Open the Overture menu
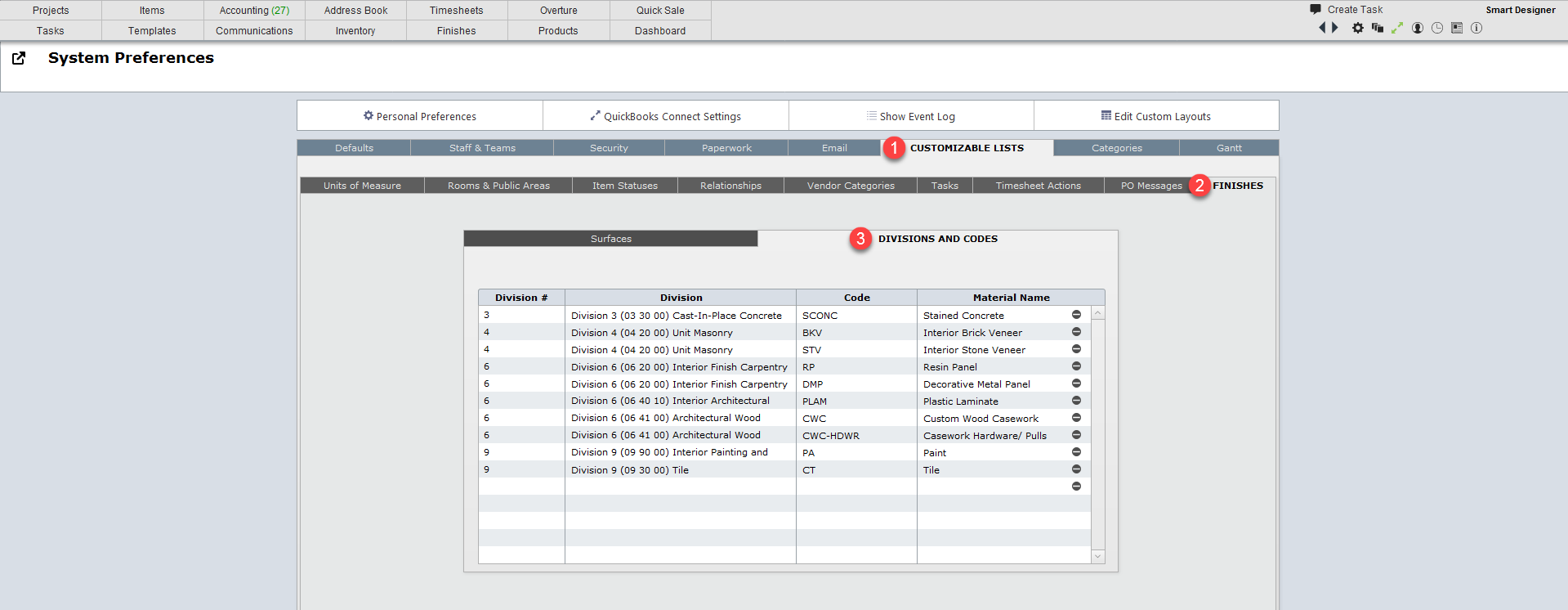This screenshot has width=1568, height=610. (559, 11)
